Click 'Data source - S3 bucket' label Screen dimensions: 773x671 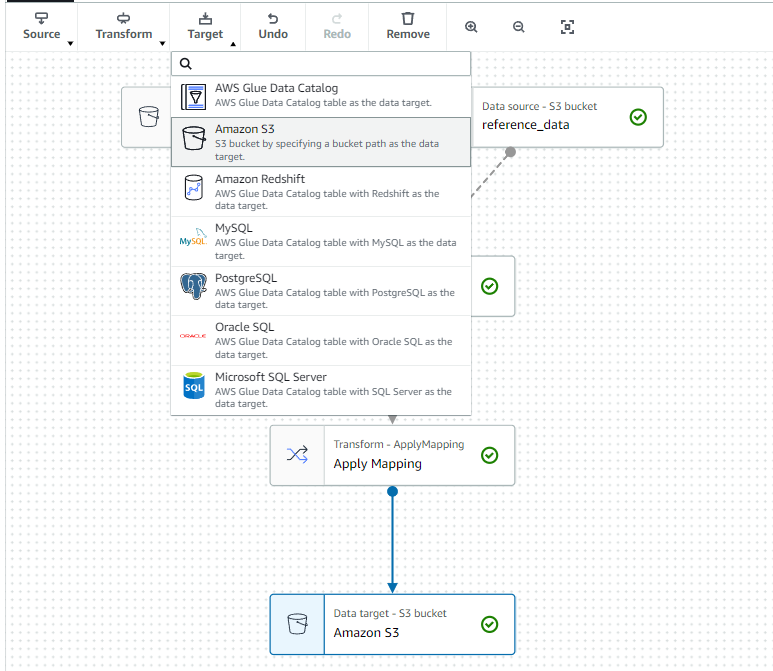tap(539, 106)
